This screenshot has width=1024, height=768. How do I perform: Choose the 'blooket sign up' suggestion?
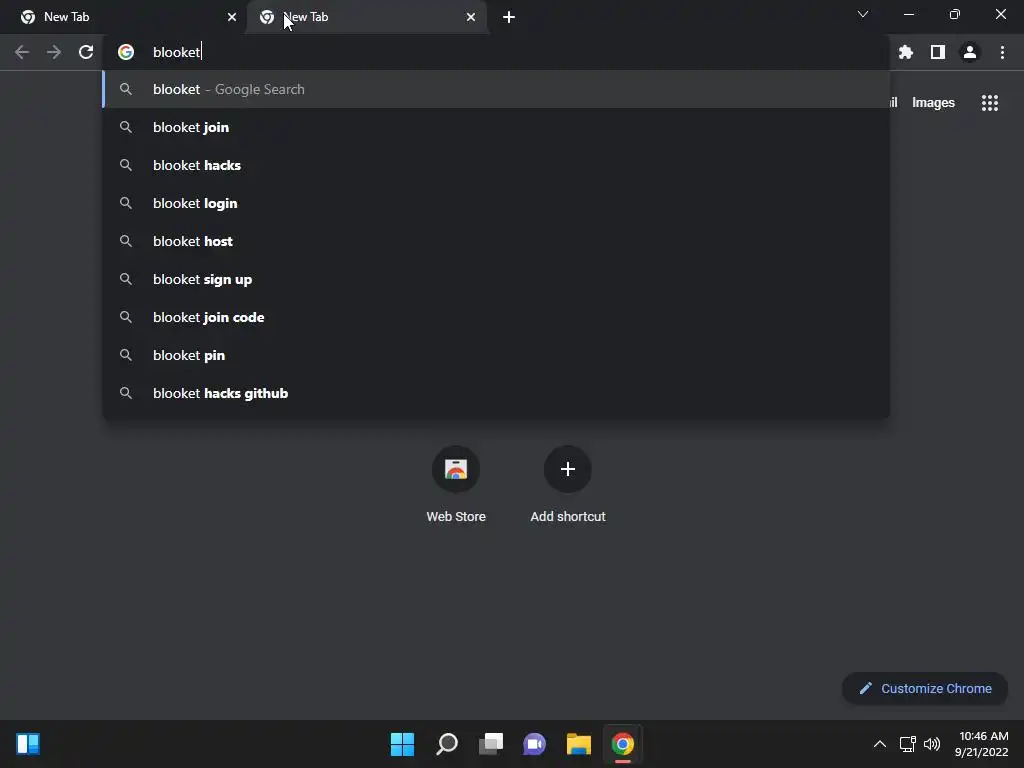point(496,279)
